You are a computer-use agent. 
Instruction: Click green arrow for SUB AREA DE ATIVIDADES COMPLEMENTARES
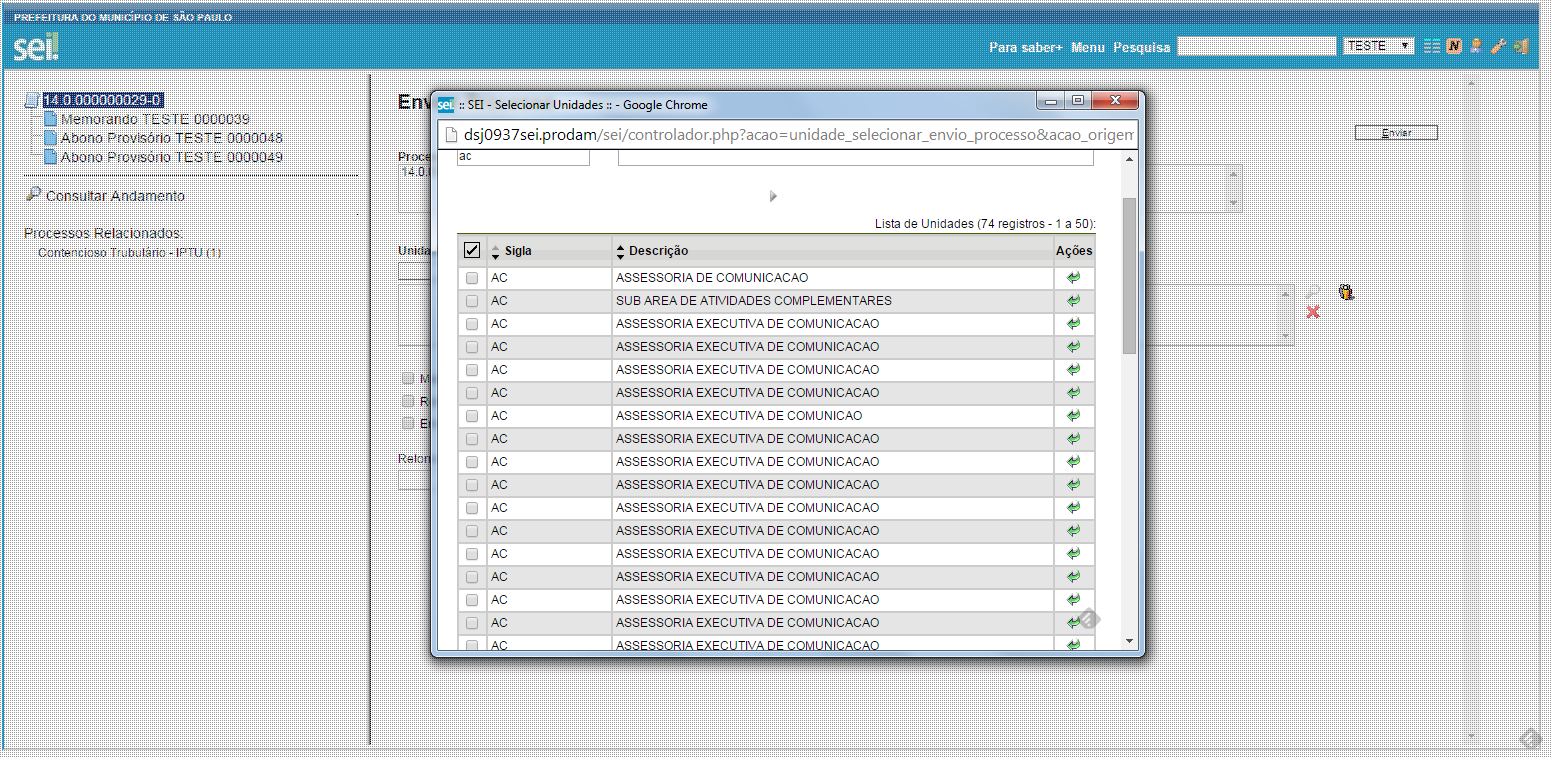[x=1074, y=301]
